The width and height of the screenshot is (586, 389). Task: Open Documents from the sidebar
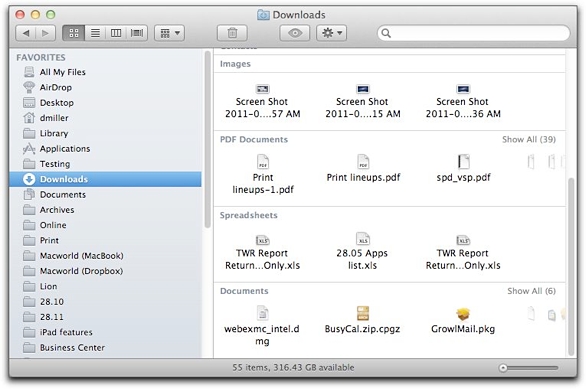(105, 195)
